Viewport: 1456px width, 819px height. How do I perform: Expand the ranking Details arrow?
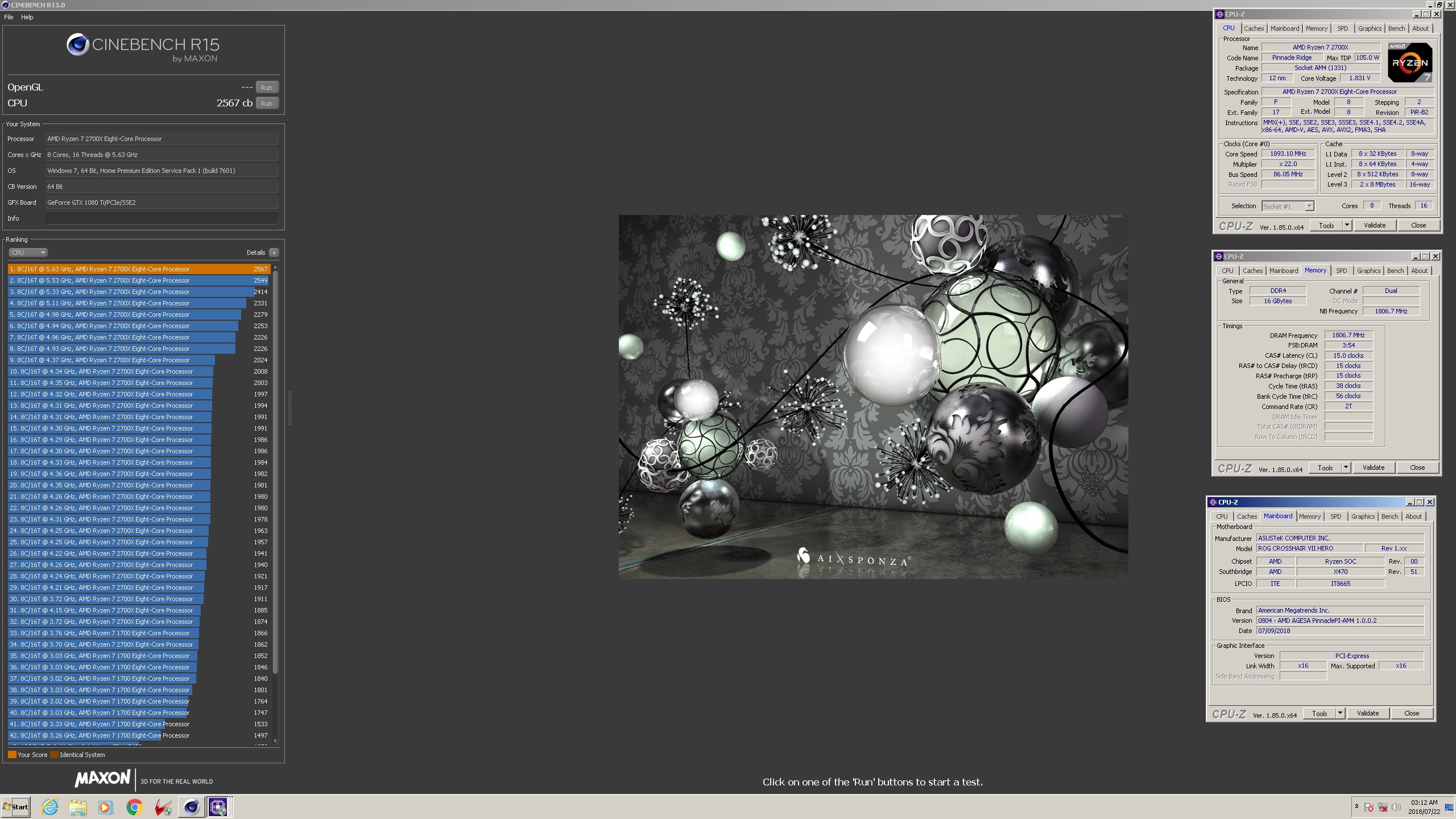pos(274,253)
